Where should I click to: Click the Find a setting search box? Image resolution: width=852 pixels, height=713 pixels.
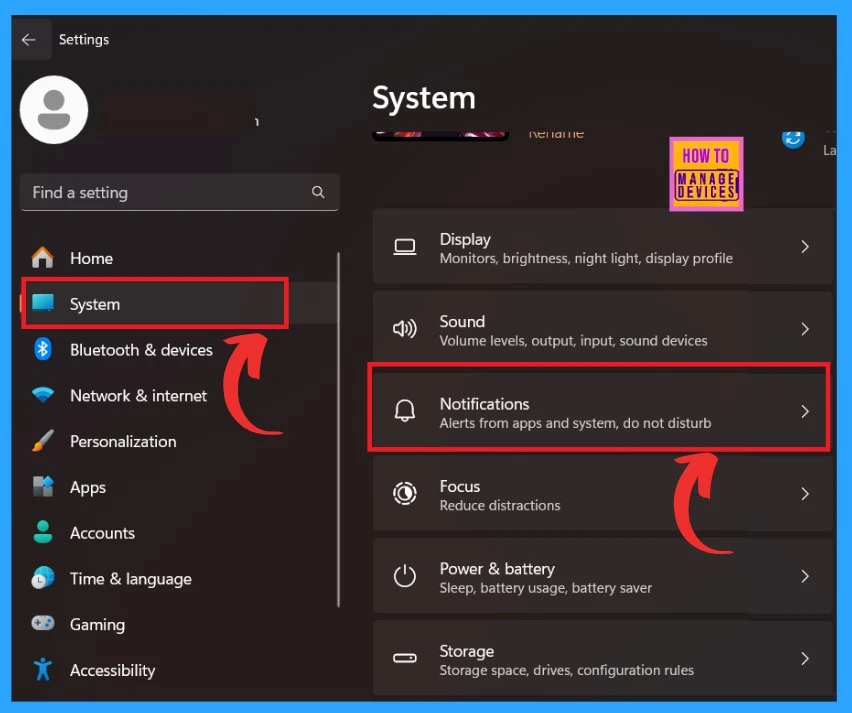[x=180, y=192]
